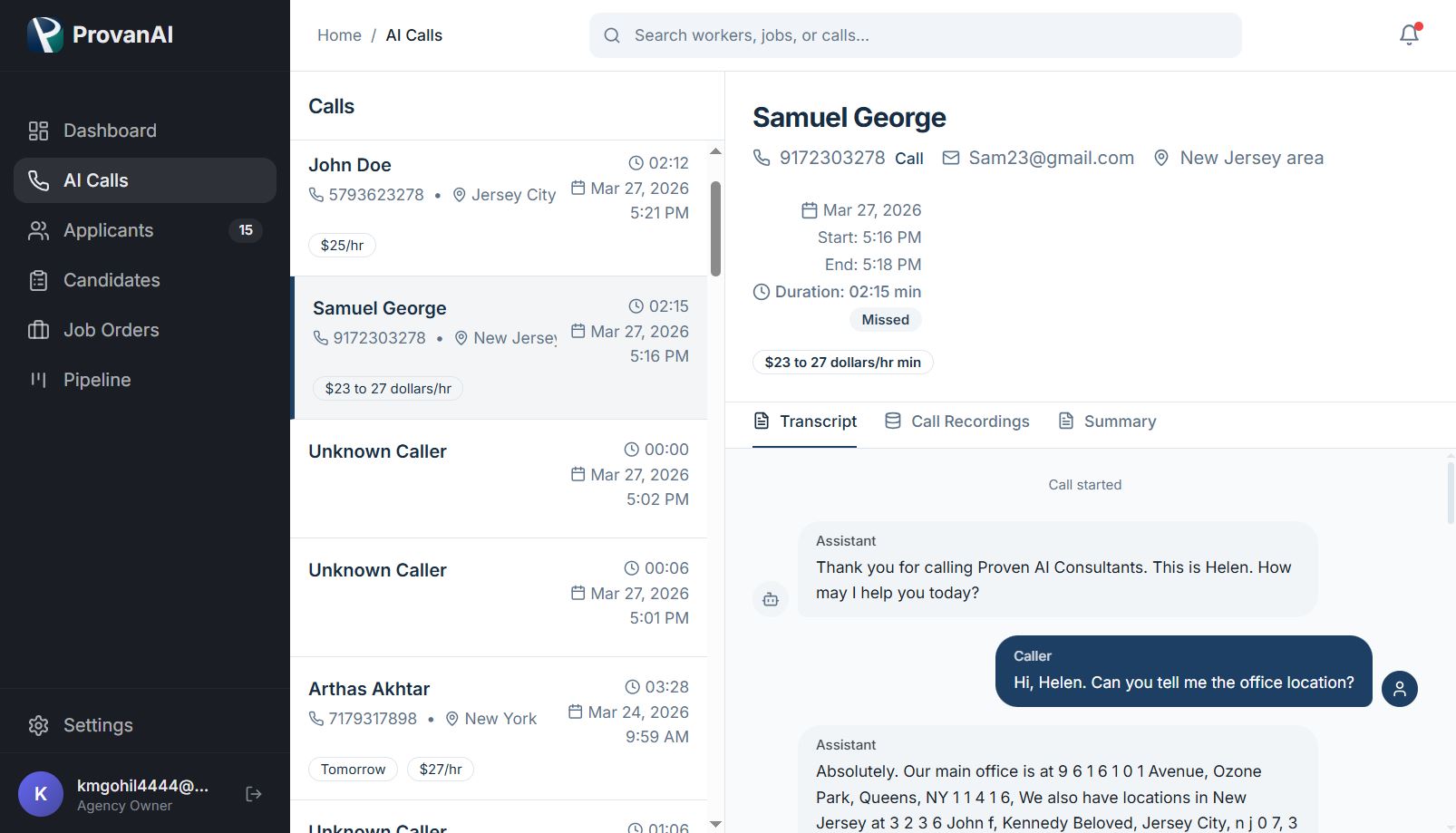Open the Candidates sidebar item

coord(112,280)
